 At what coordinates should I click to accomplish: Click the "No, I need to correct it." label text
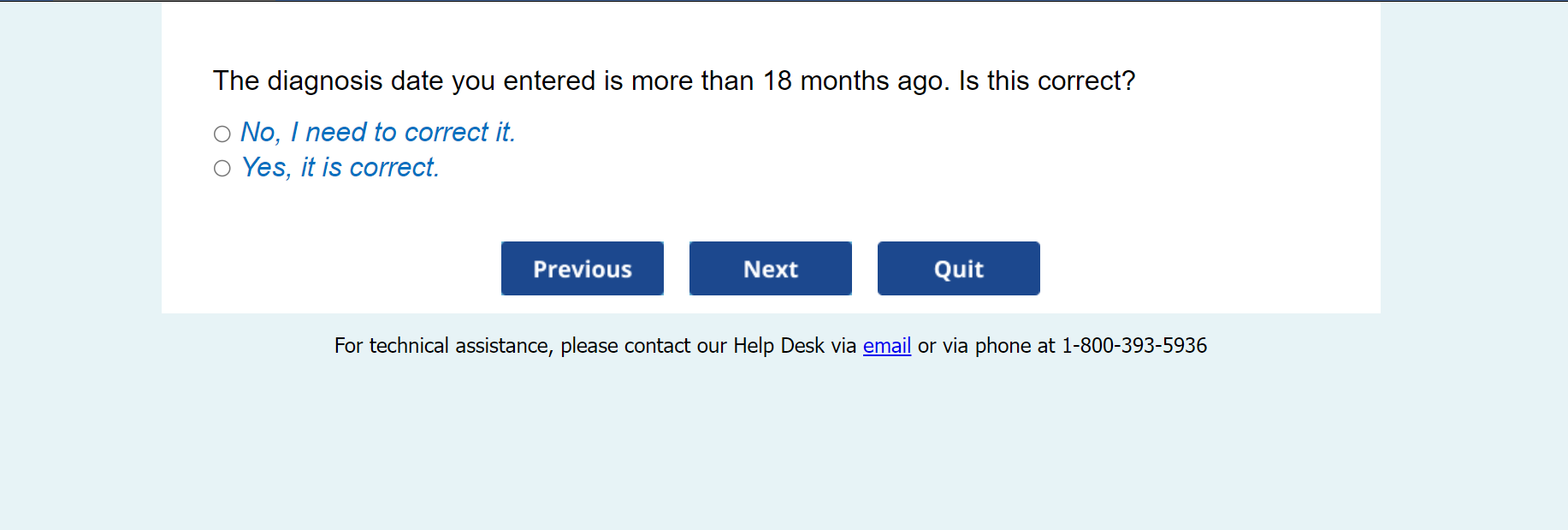pos(377,133)
